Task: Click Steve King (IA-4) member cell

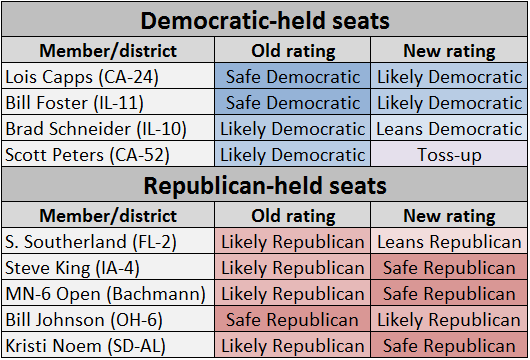Action: click(x=108, y=267)
